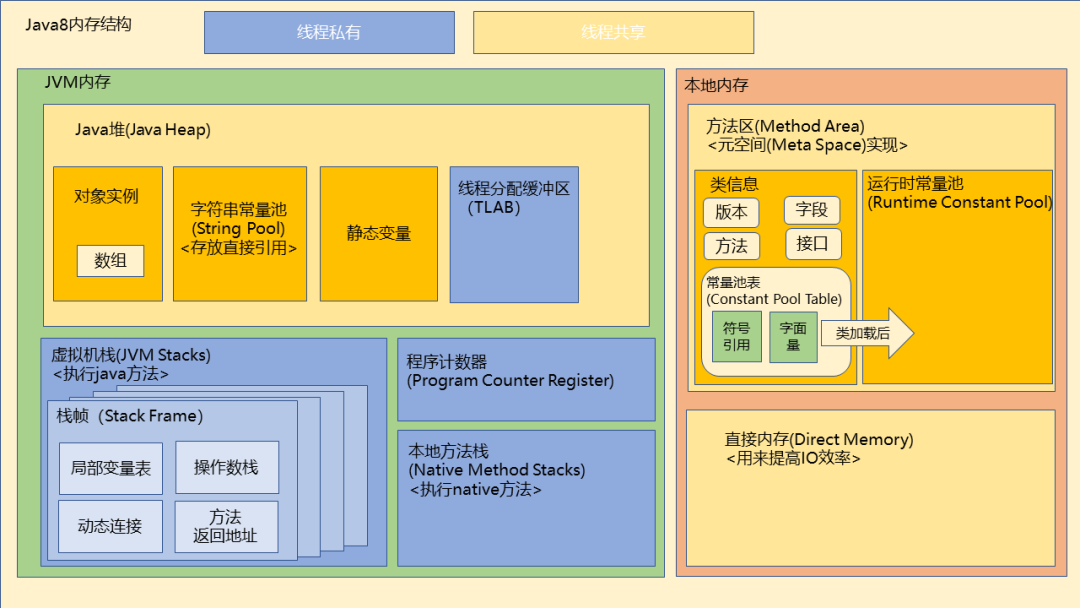Toggle the 线程私有 header
The height and width of the screenshot is (608, 1080).
point(329,31)
